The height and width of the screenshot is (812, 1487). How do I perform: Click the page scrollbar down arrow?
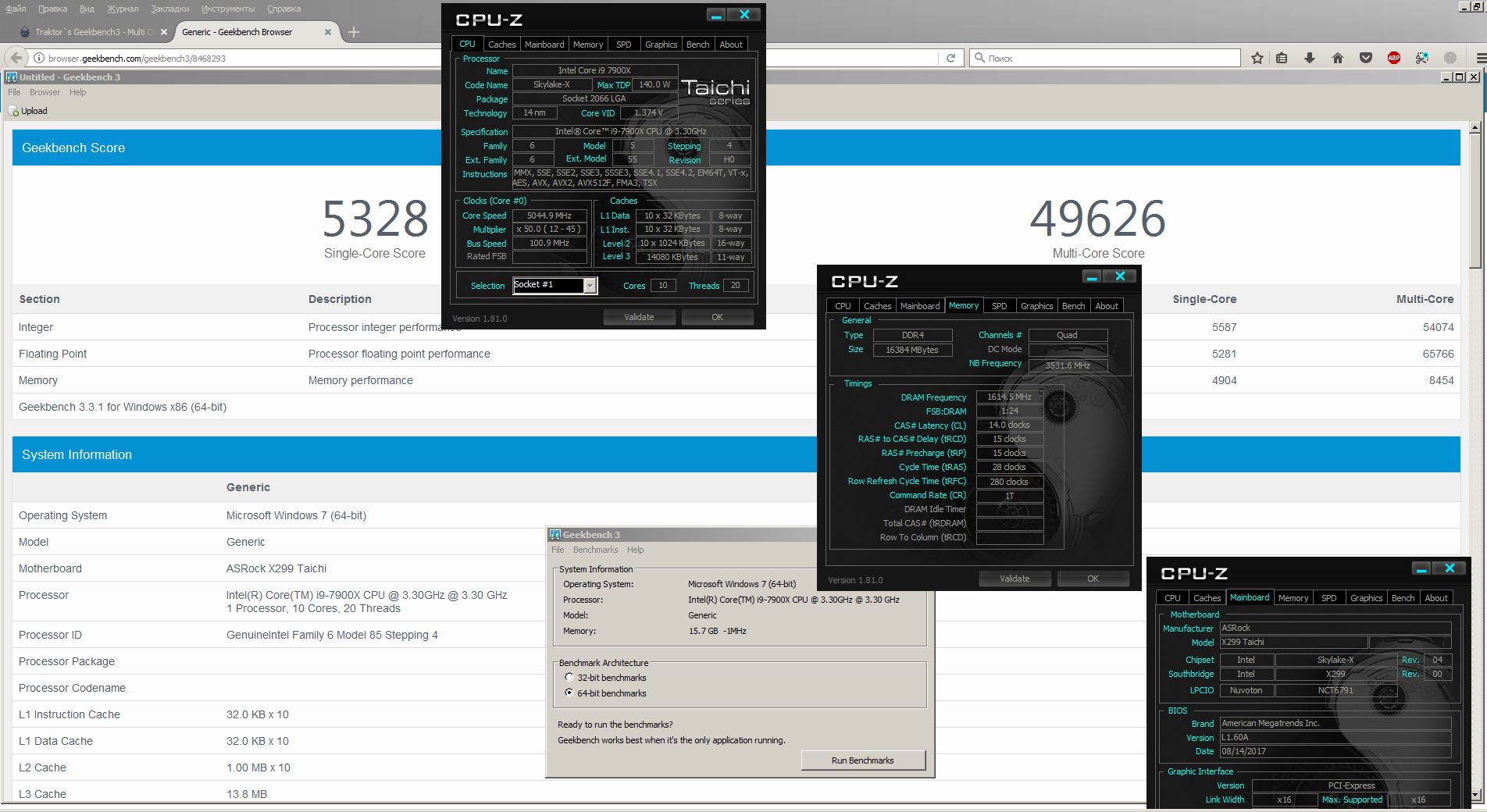pos(1475,796)
